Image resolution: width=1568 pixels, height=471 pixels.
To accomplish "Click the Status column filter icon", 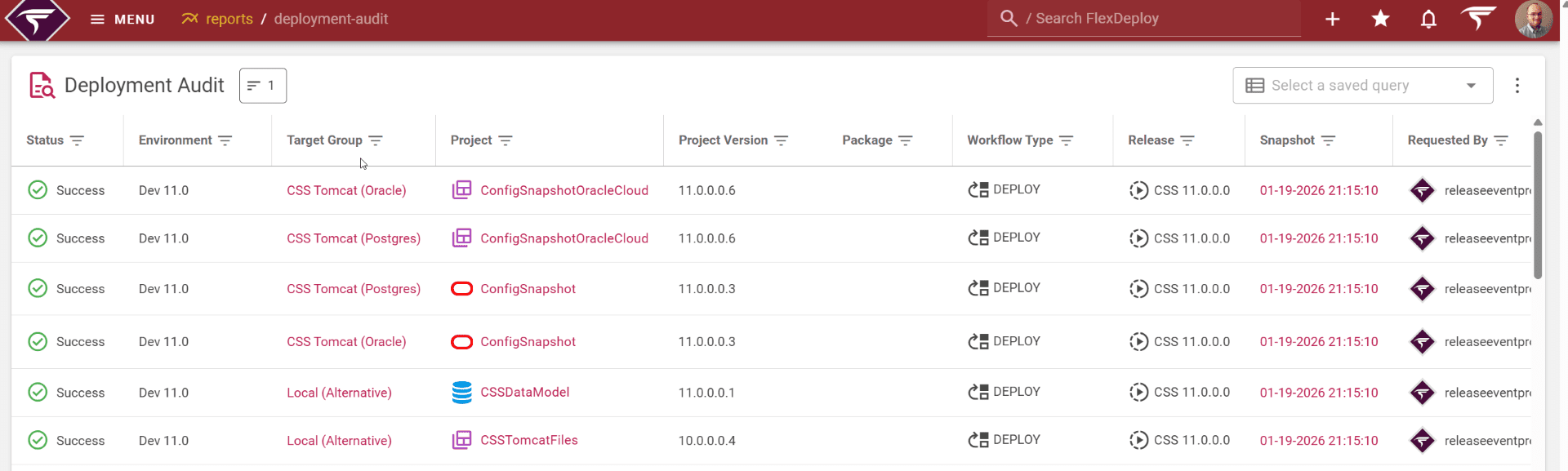I will pyautogui.click(x=77, y=140).
